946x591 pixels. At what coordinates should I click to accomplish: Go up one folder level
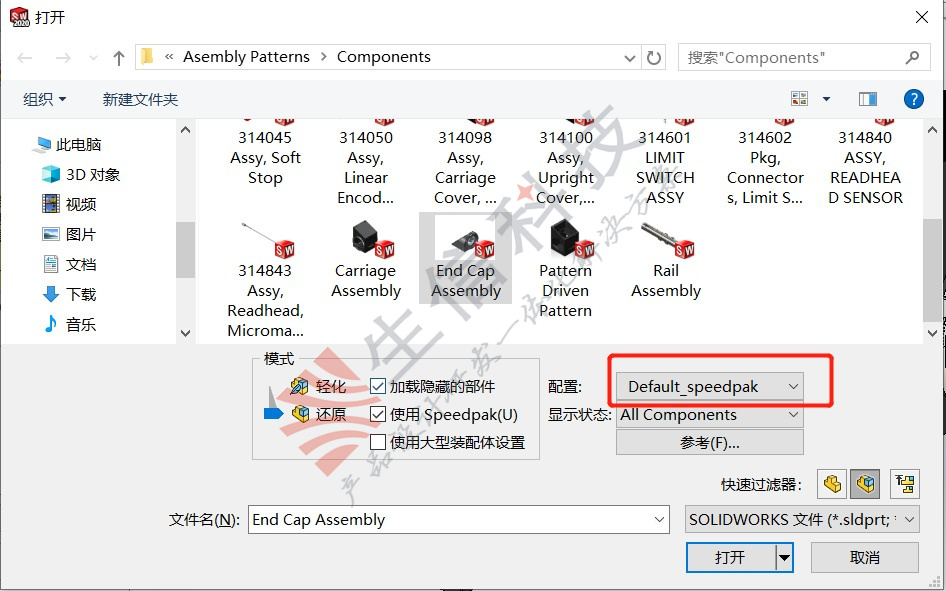coord(119,58)
